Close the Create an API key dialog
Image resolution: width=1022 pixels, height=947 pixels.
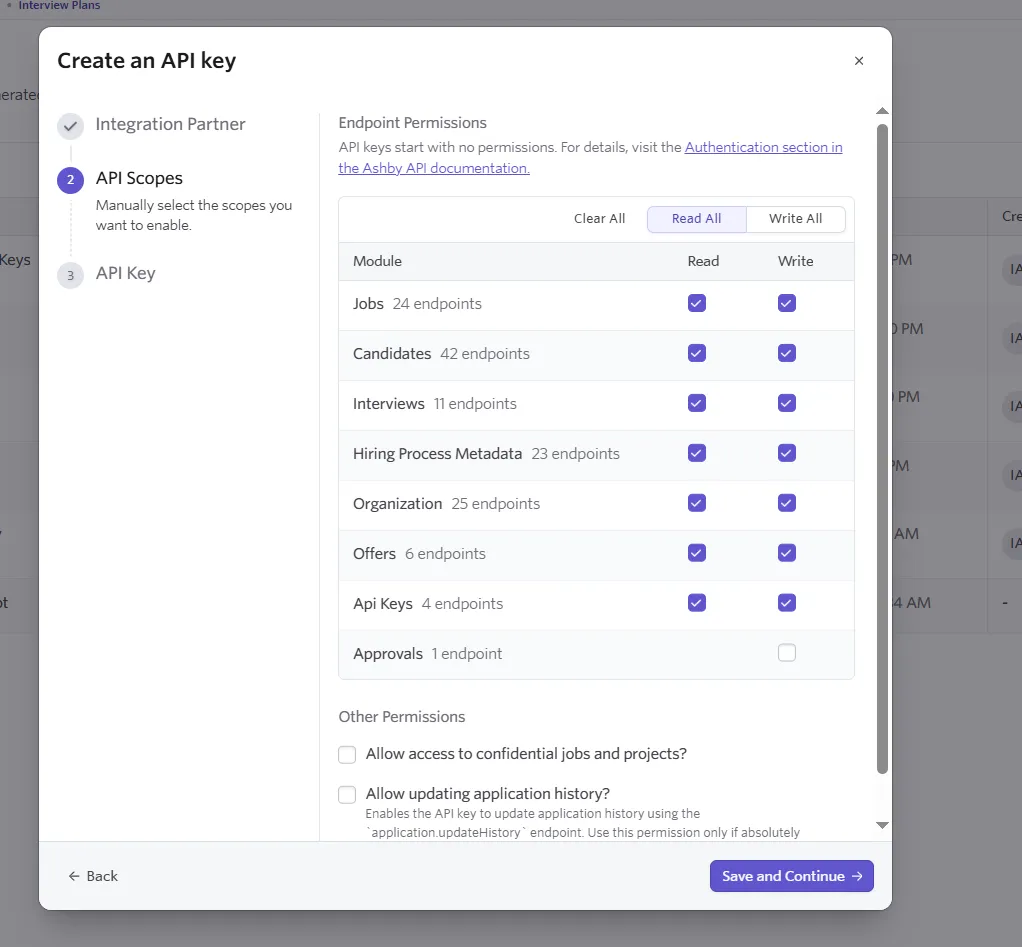[x=858, y=61]
